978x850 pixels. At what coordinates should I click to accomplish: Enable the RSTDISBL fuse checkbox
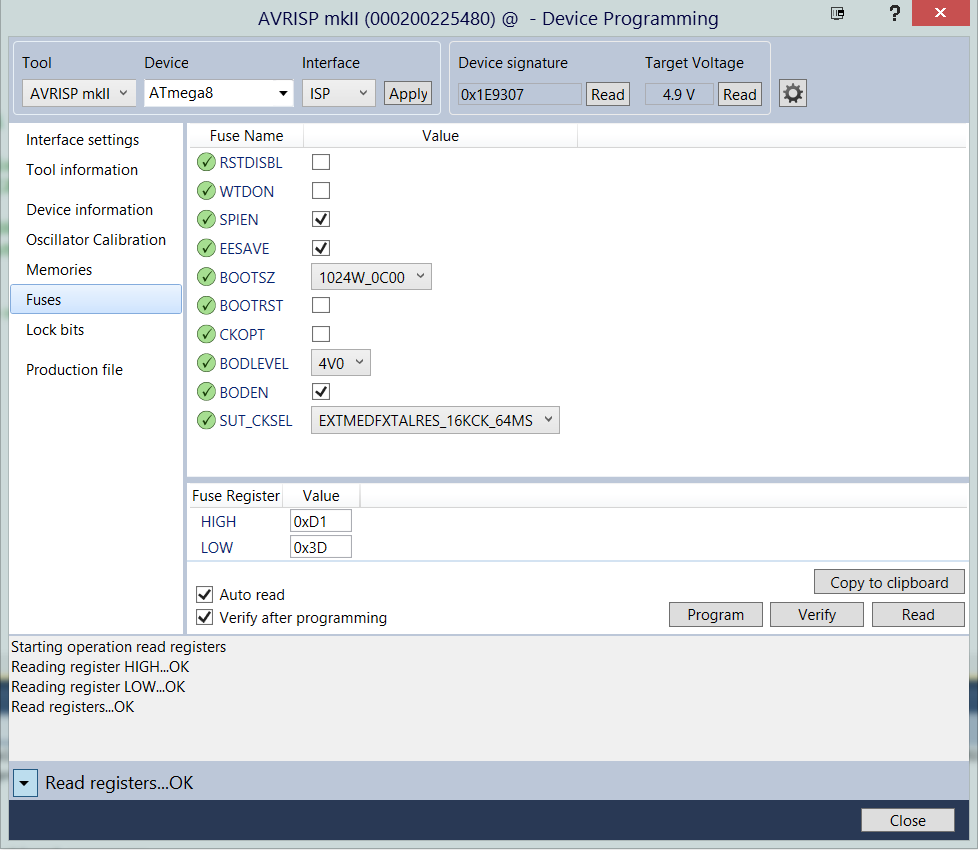pyautogui.click(x=321, y=162)
